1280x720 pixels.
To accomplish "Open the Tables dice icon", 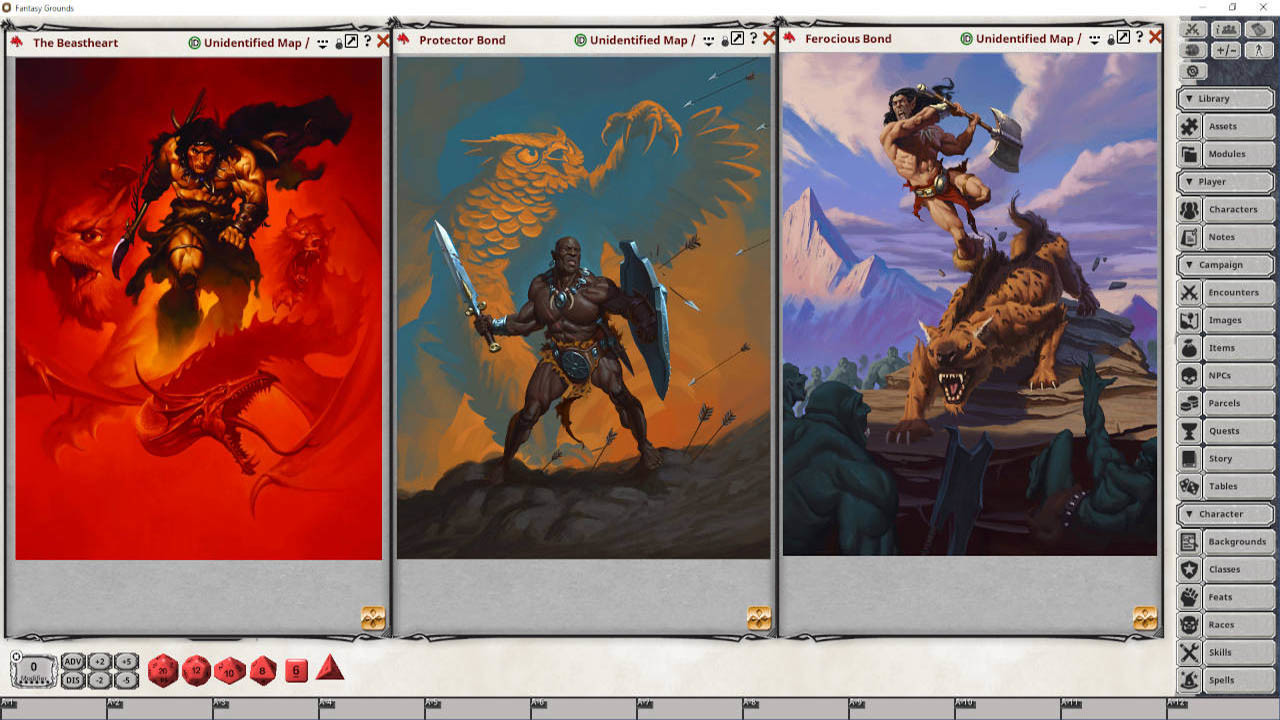I will pyautogui.click(x=1189, y=486).
